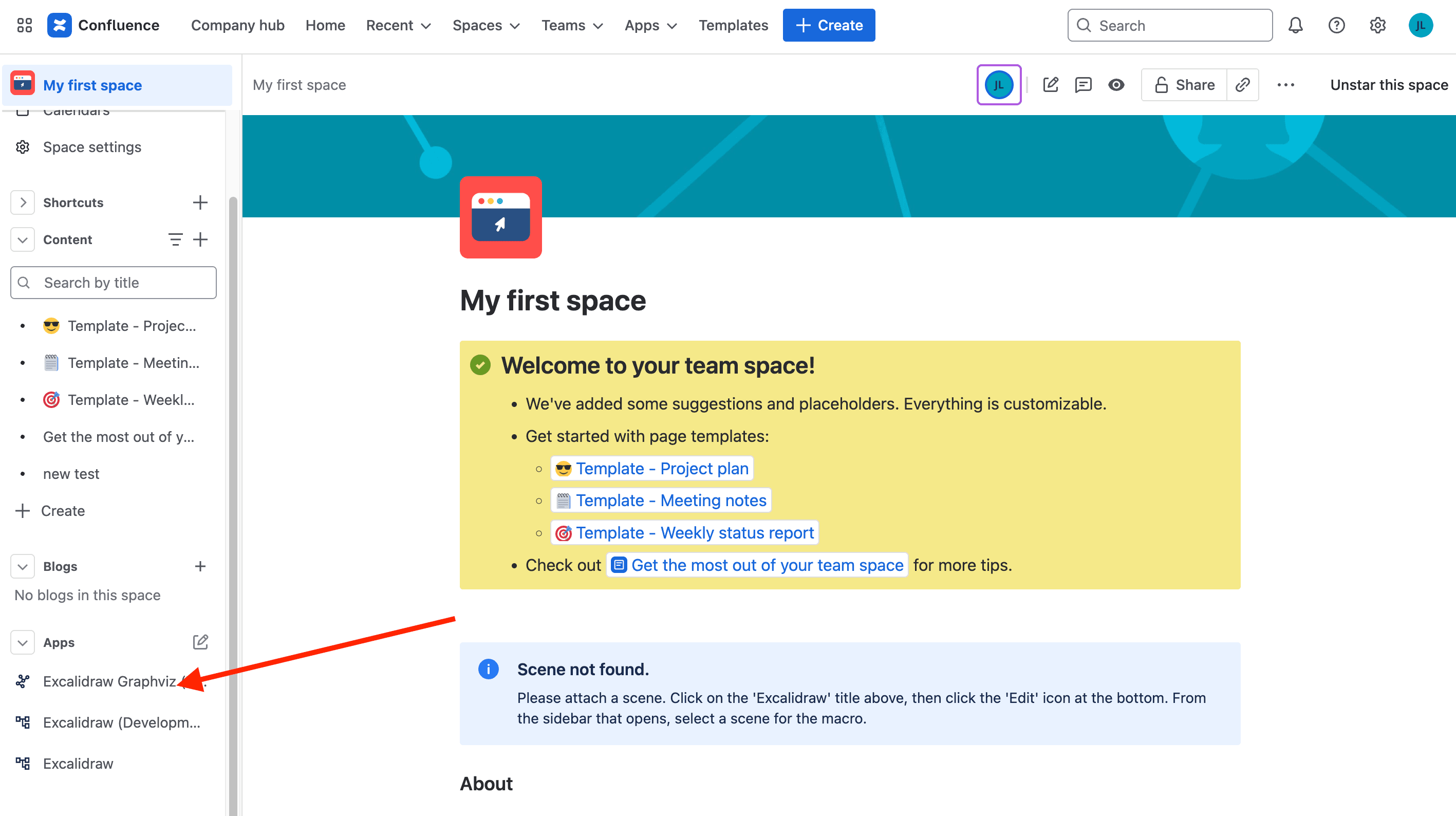Open the notifications bell
1456x816 pixels.
pos(1296,26)
